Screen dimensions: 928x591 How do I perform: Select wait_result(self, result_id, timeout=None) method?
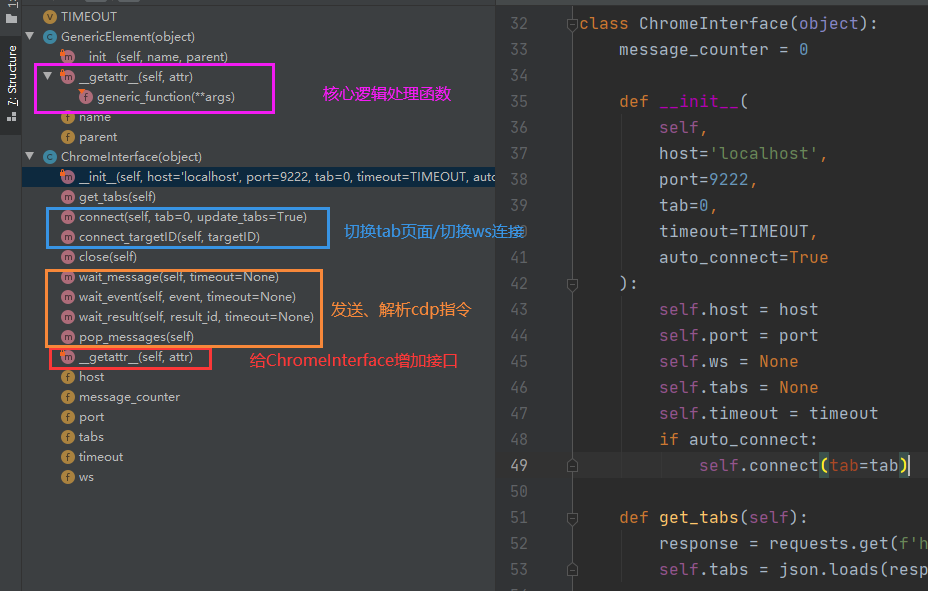pos(196,317)
